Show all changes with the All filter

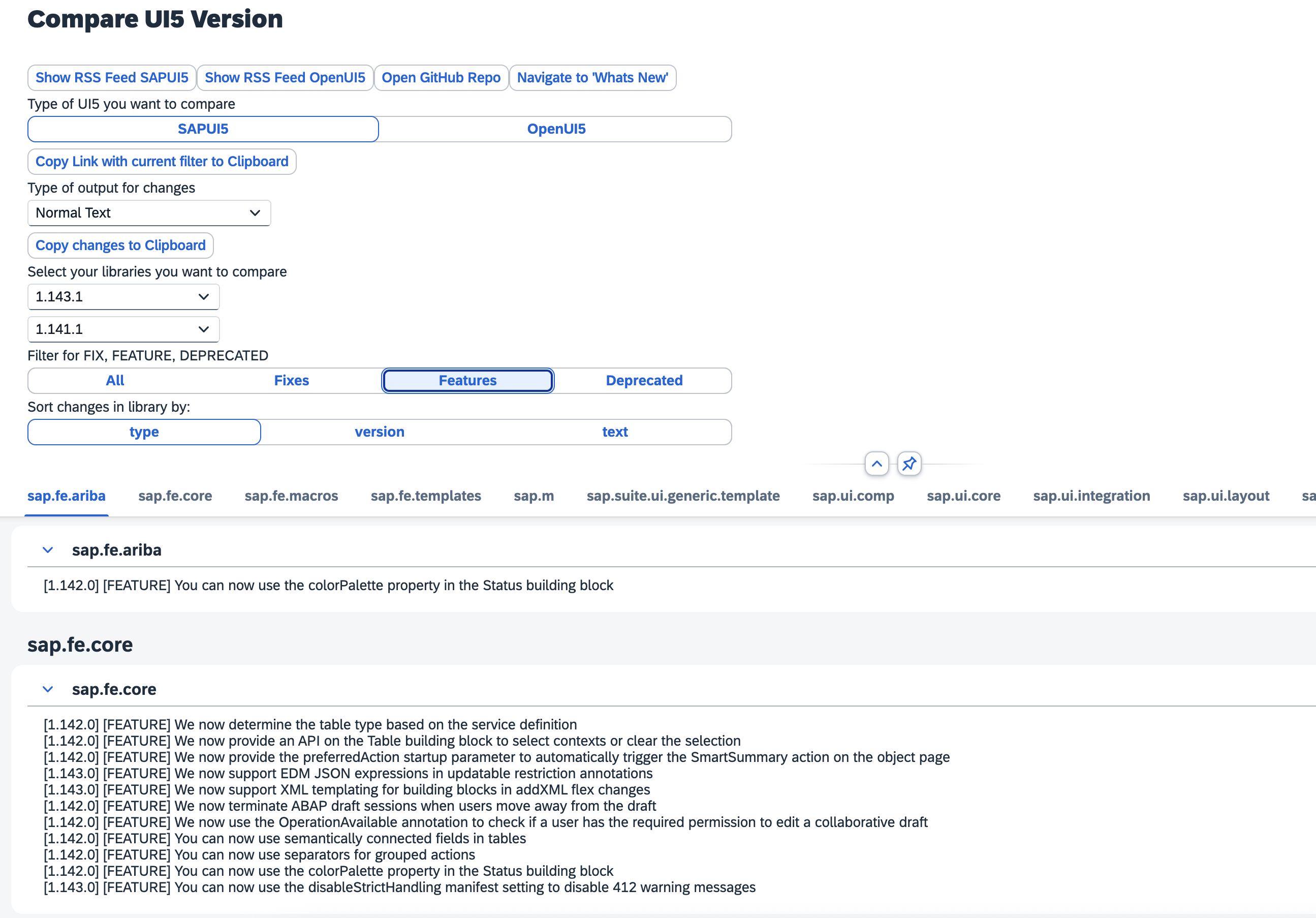click(115, 380)
